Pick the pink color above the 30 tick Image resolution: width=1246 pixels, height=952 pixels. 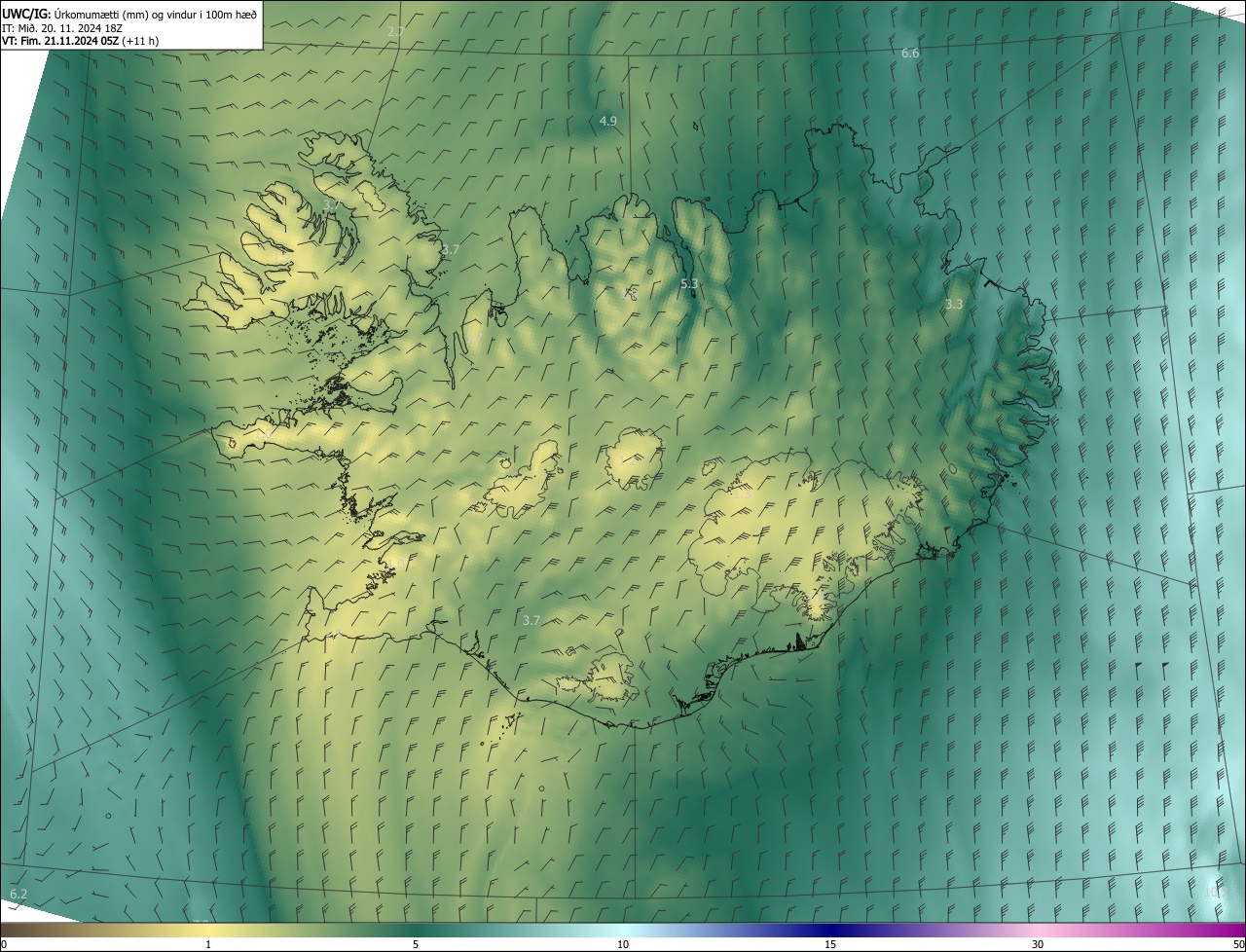pyautogui.click(x=1038, y=930)
